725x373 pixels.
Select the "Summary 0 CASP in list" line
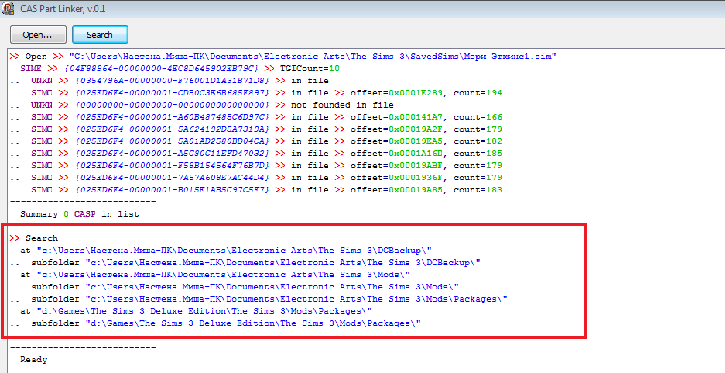(80, 214)
